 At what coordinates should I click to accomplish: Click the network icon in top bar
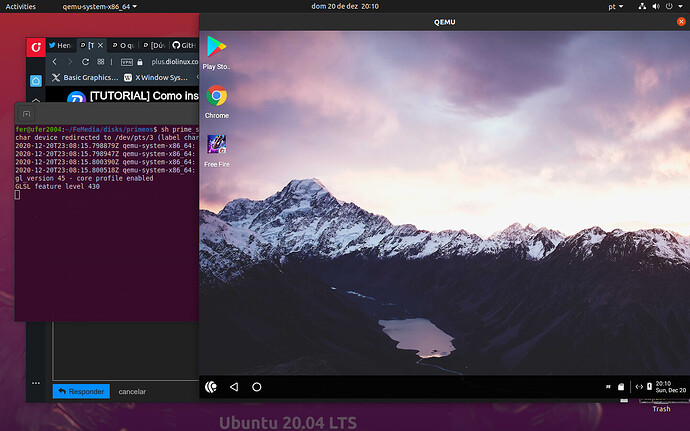[x=642, y=6]
